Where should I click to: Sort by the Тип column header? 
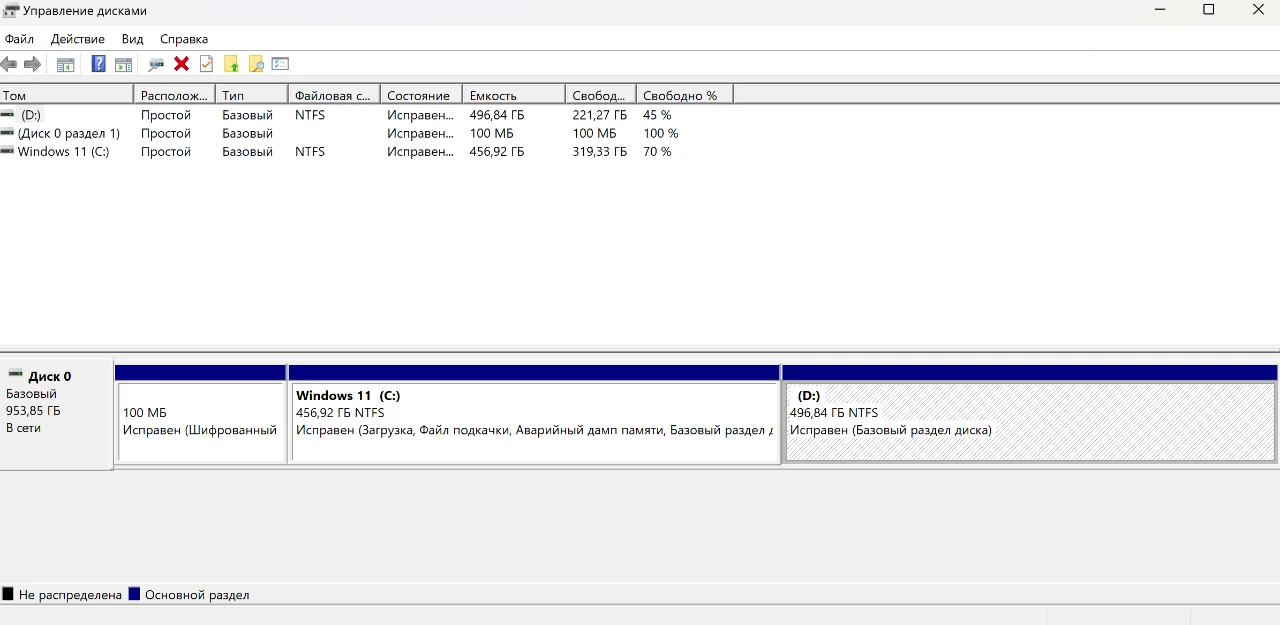(252, 95)
